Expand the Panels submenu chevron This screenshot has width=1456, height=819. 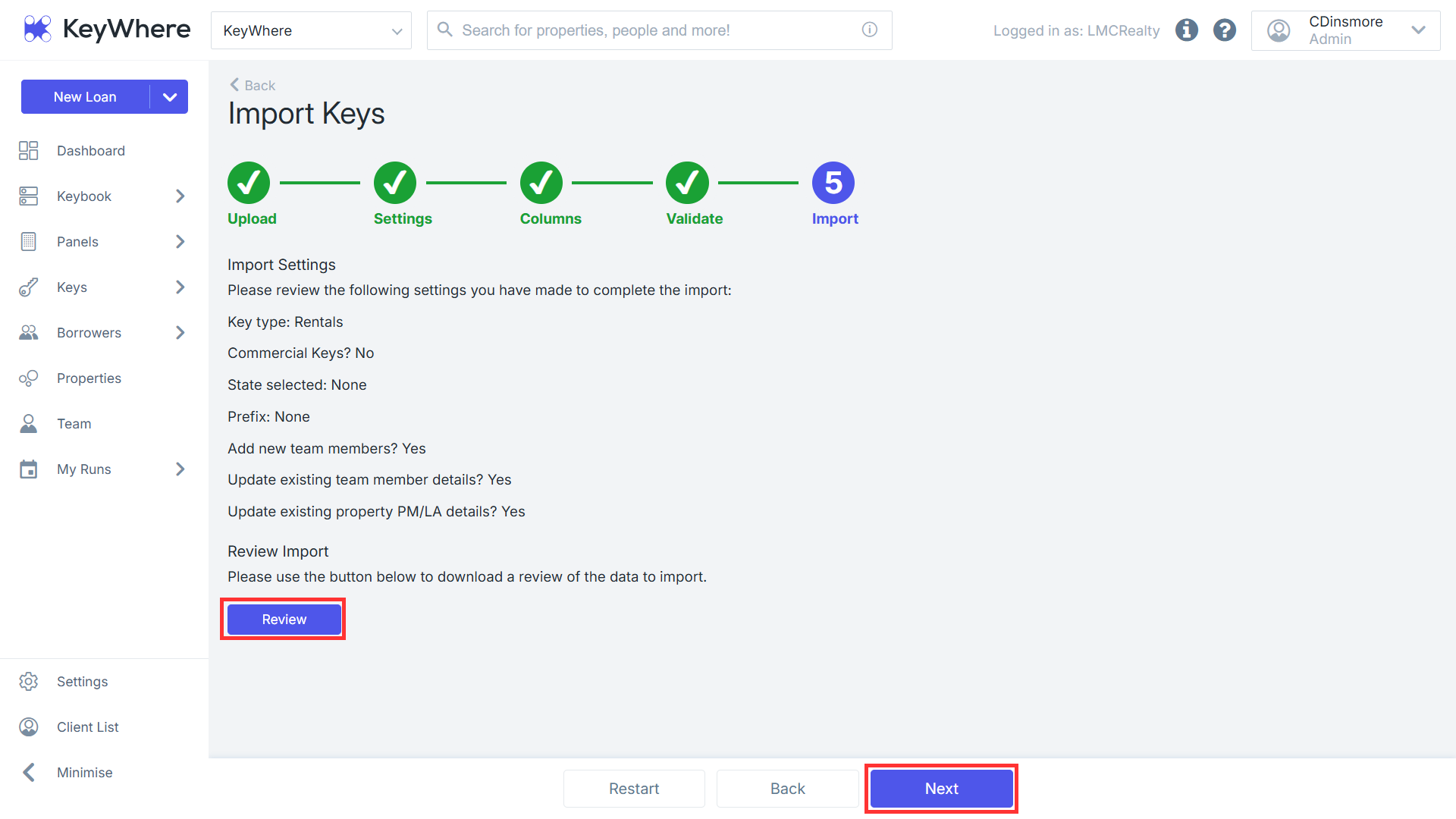coord(180,242)
